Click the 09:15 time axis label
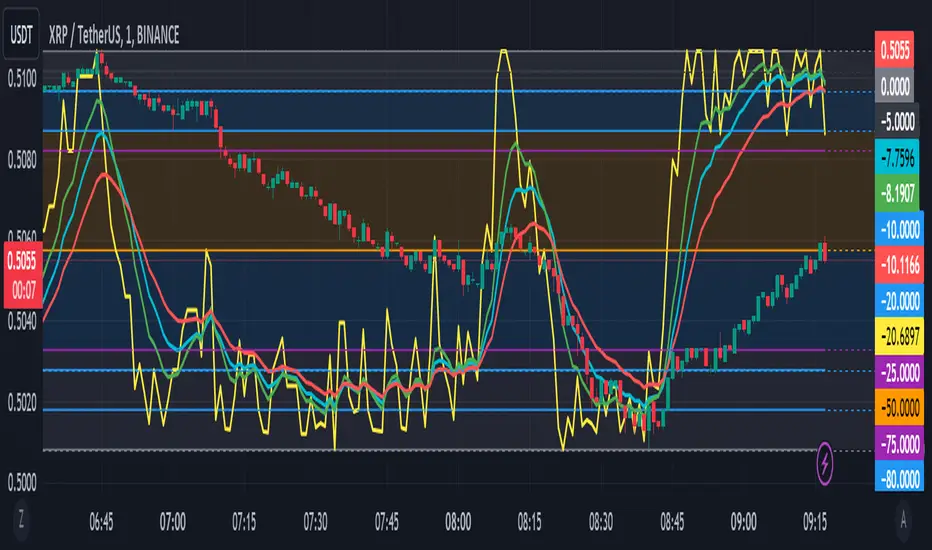Screen dimensions: 932x550 click(x=816, y=521)
